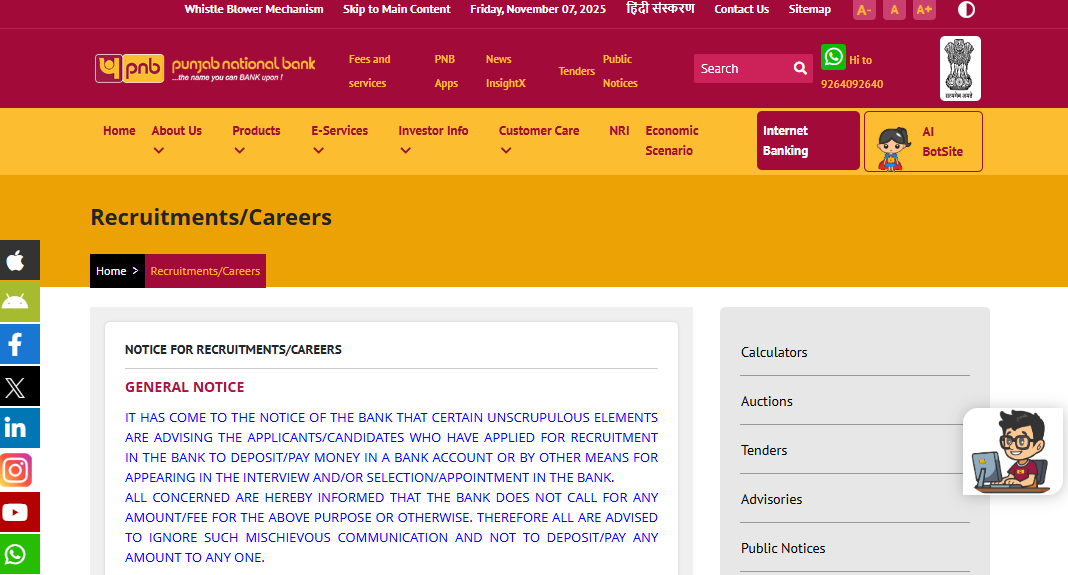Image resolution: width=1068 pixels, height=575 pixels.
Task: Expand the Products dropdown chevron
Action: coord(239,151)
